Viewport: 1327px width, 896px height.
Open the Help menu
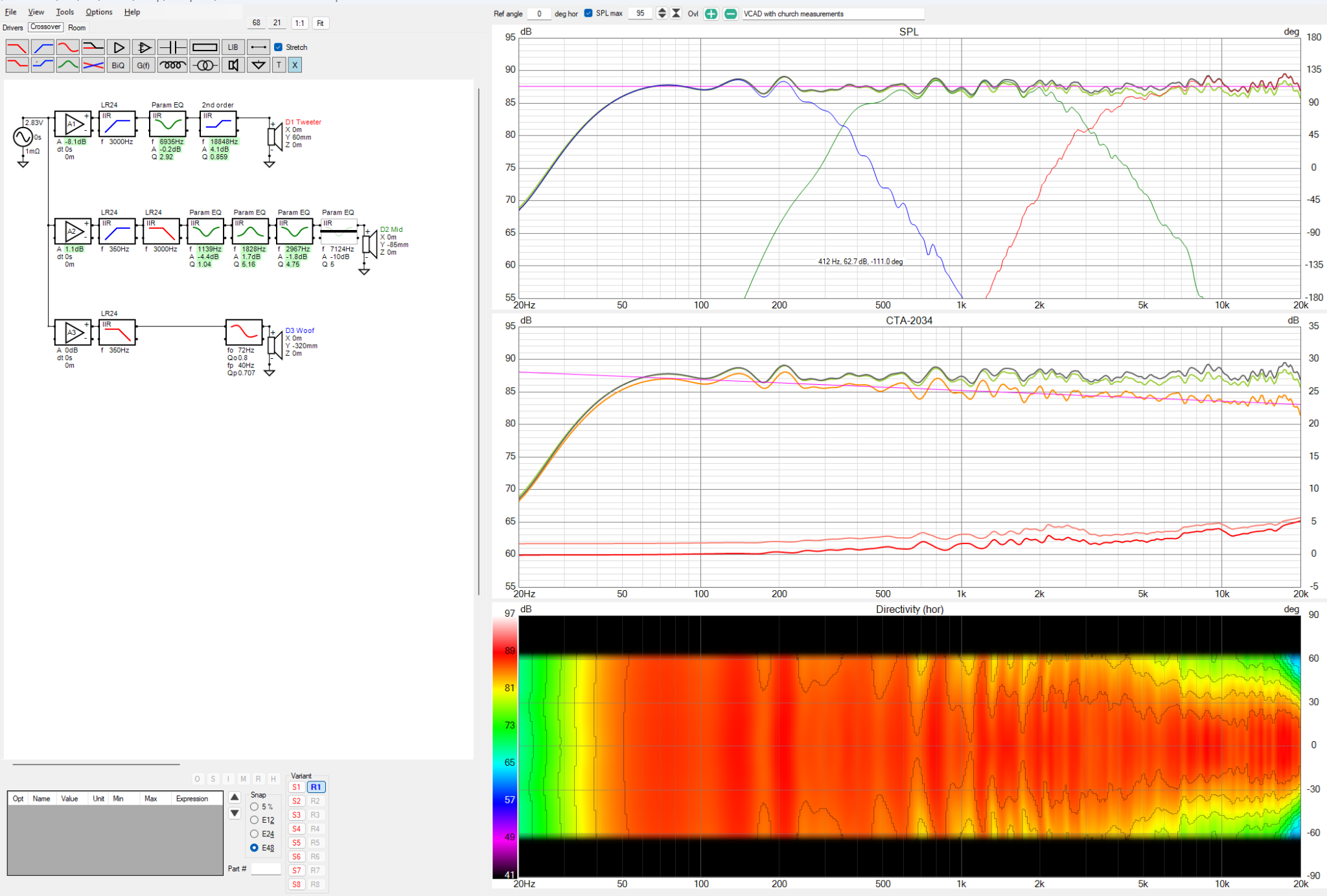[x=132, y=12]
